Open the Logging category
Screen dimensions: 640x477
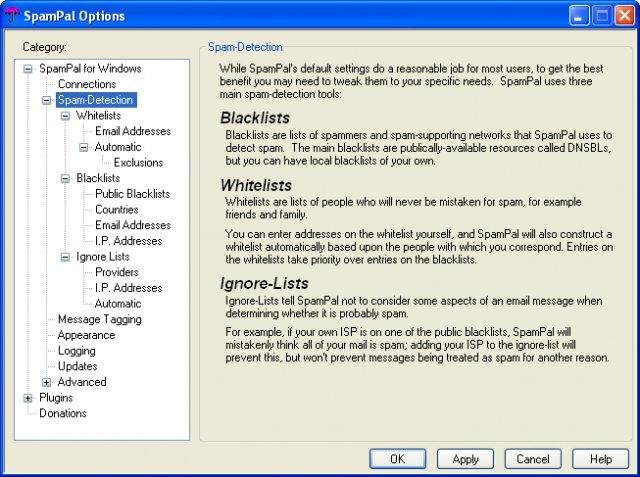(77, 351)
